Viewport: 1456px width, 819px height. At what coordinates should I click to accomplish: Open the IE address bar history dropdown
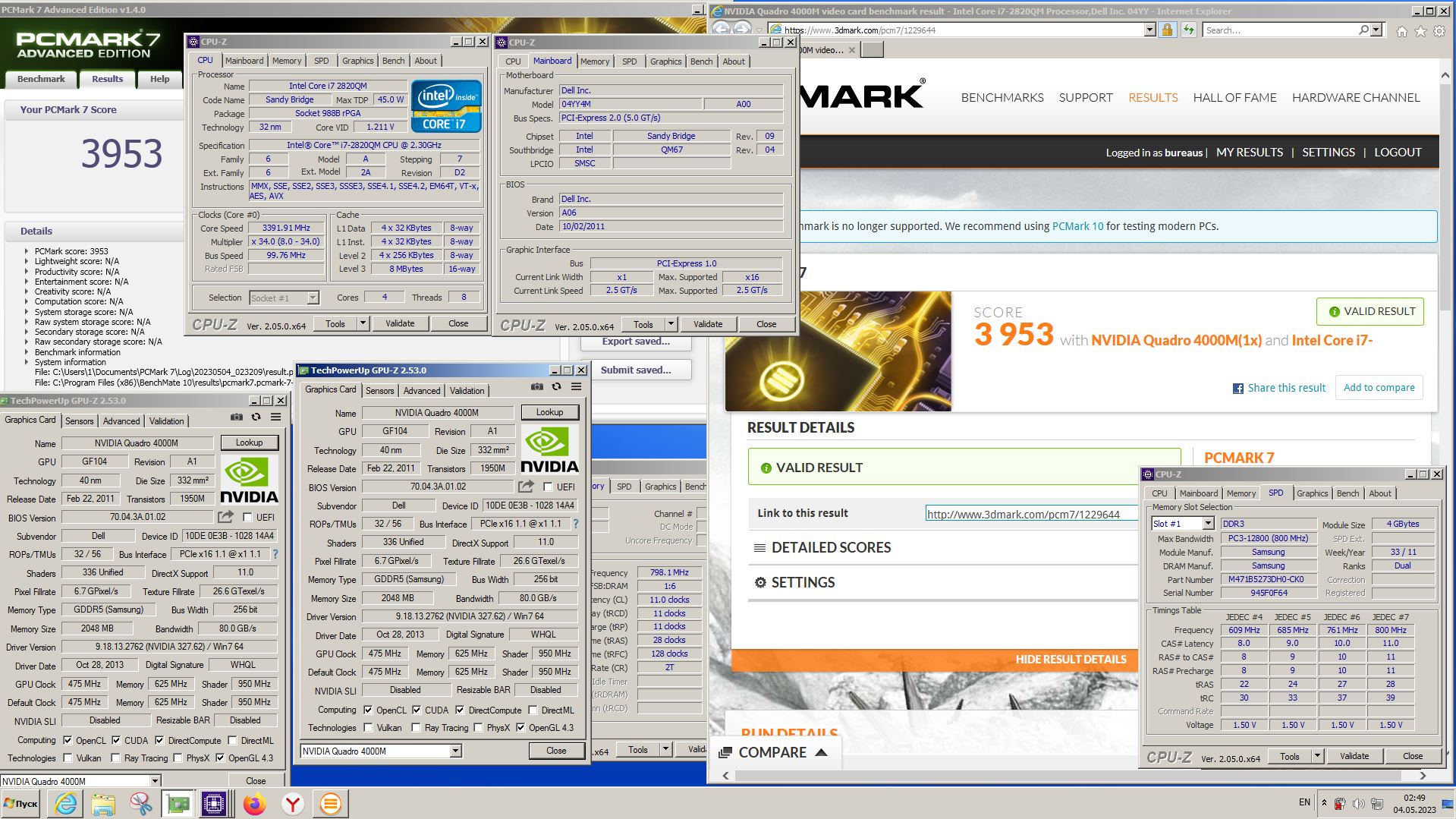tap(1149, 30)
